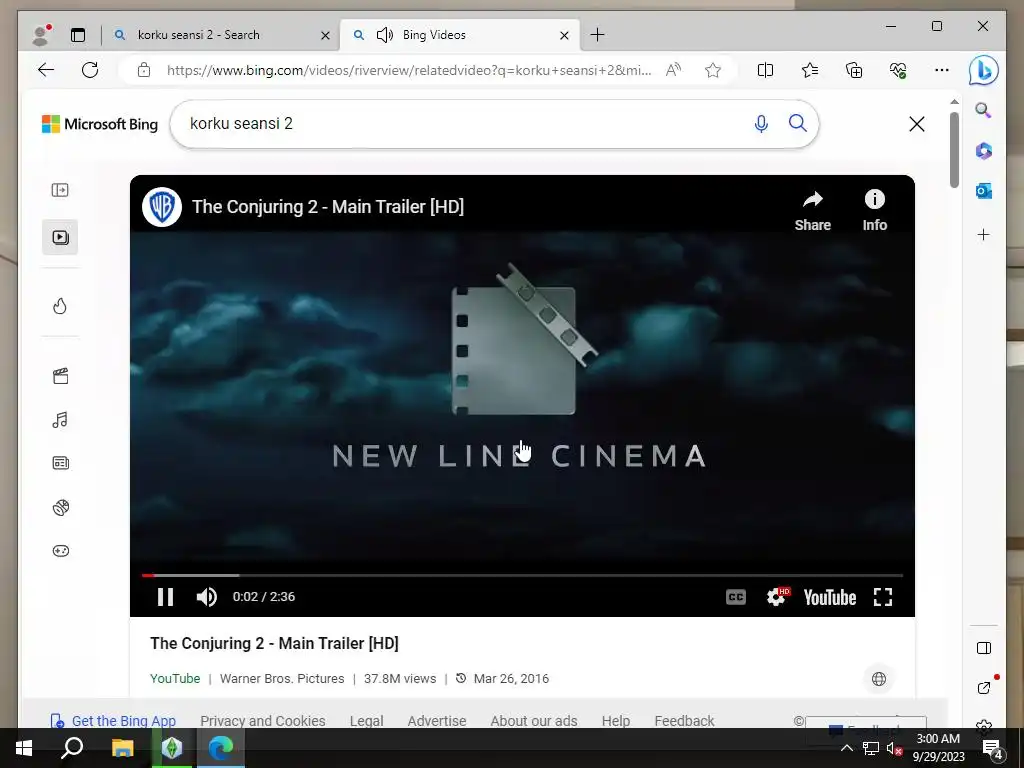Add an app to the Edge sidebar

pyautogui.click(x=984, y=234)
